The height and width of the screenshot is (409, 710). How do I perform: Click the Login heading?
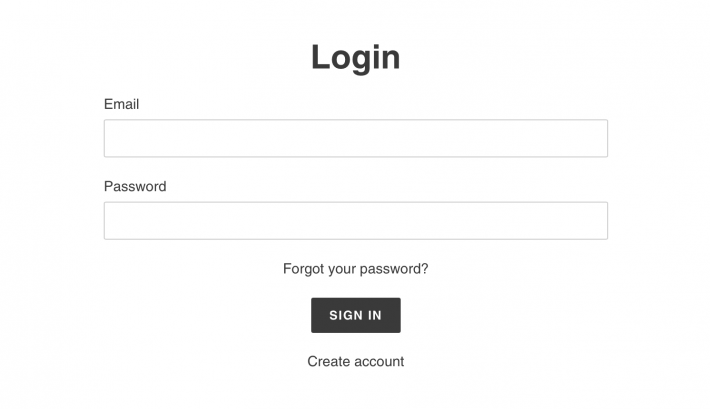click(355, 56)
